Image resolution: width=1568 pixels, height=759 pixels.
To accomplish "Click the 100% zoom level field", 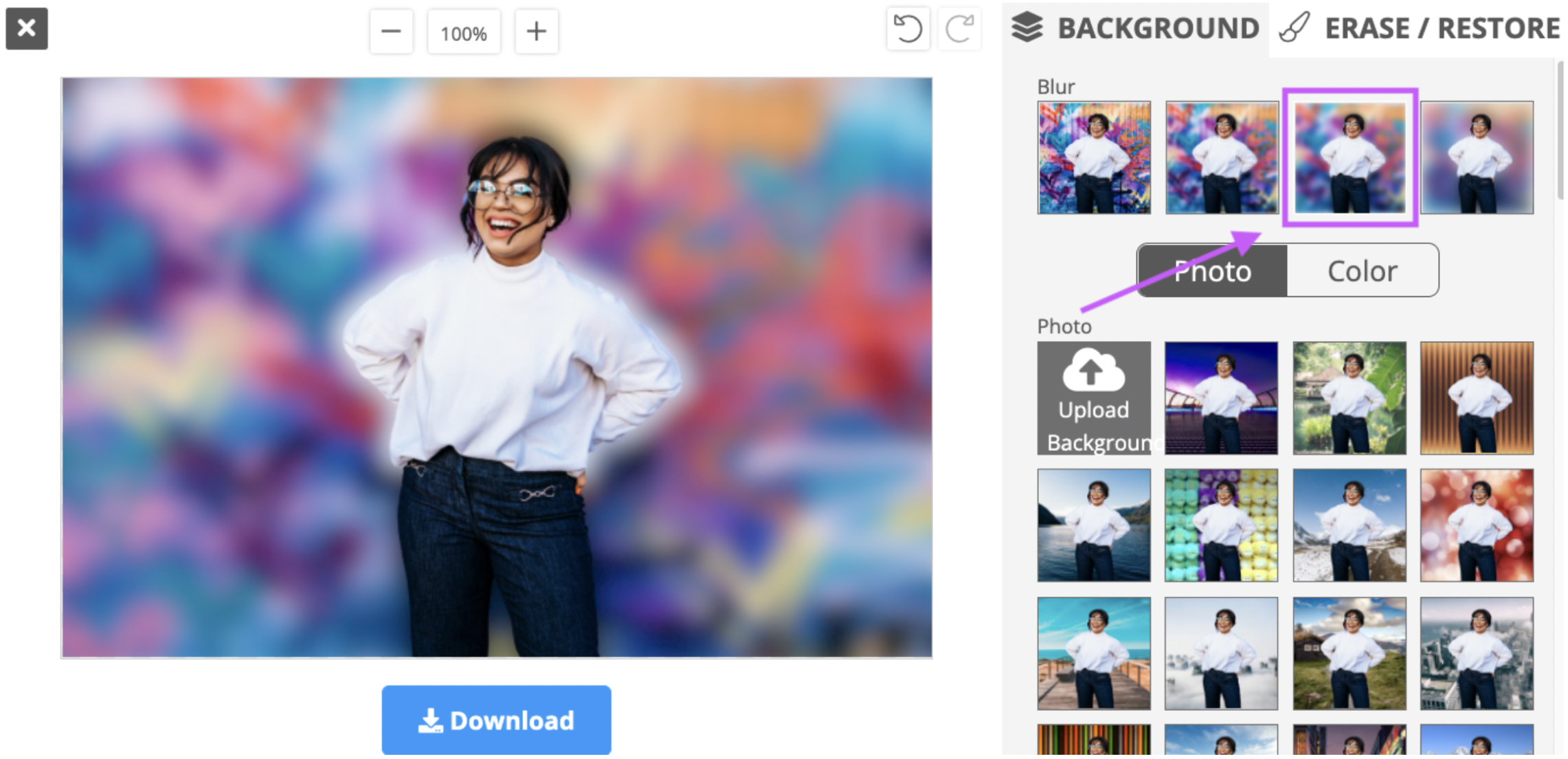I will pyautogui.click(x=464, y=32).
